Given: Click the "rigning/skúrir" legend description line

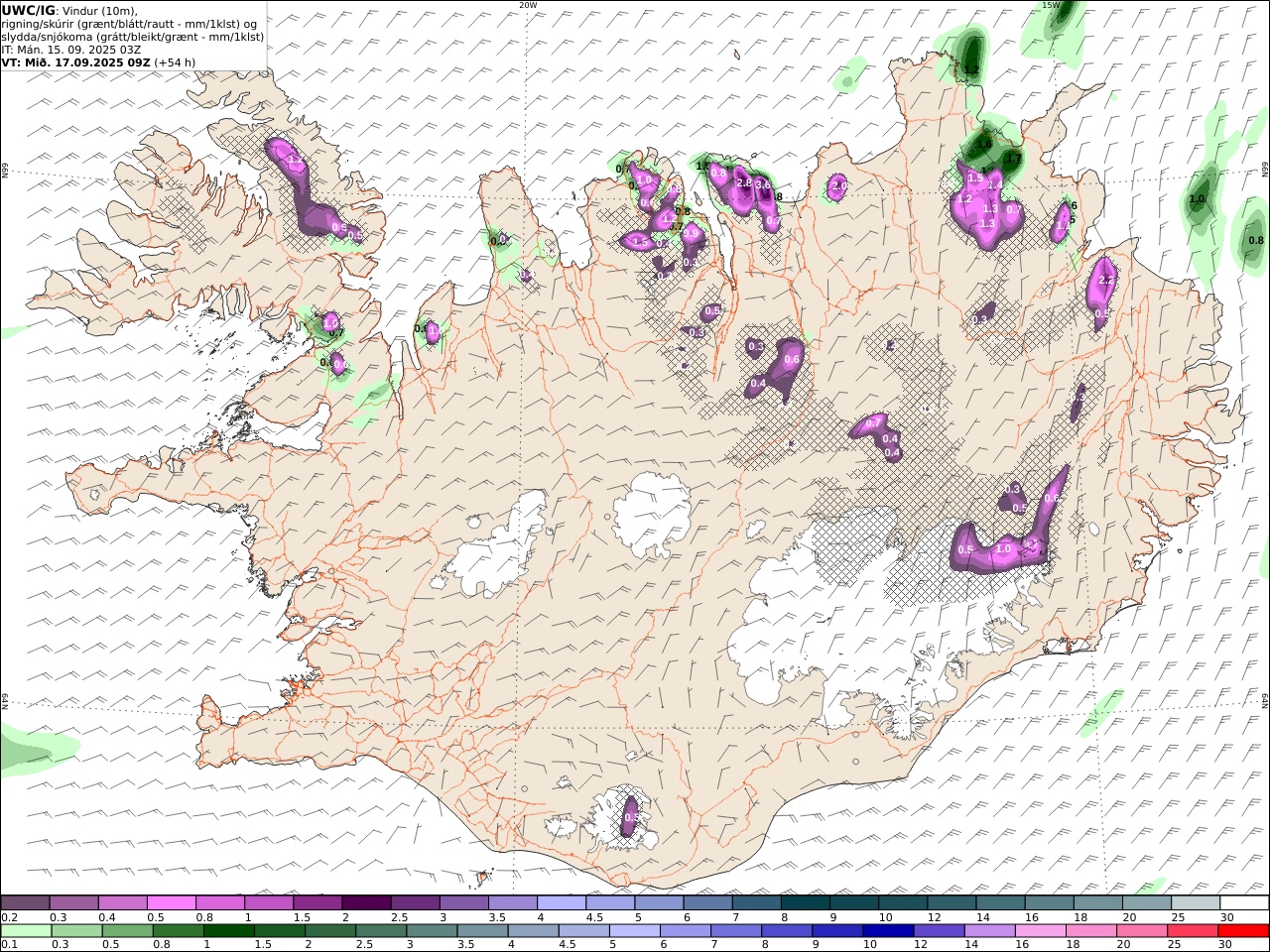Looking at the screenshot, I should click(130, 23).
